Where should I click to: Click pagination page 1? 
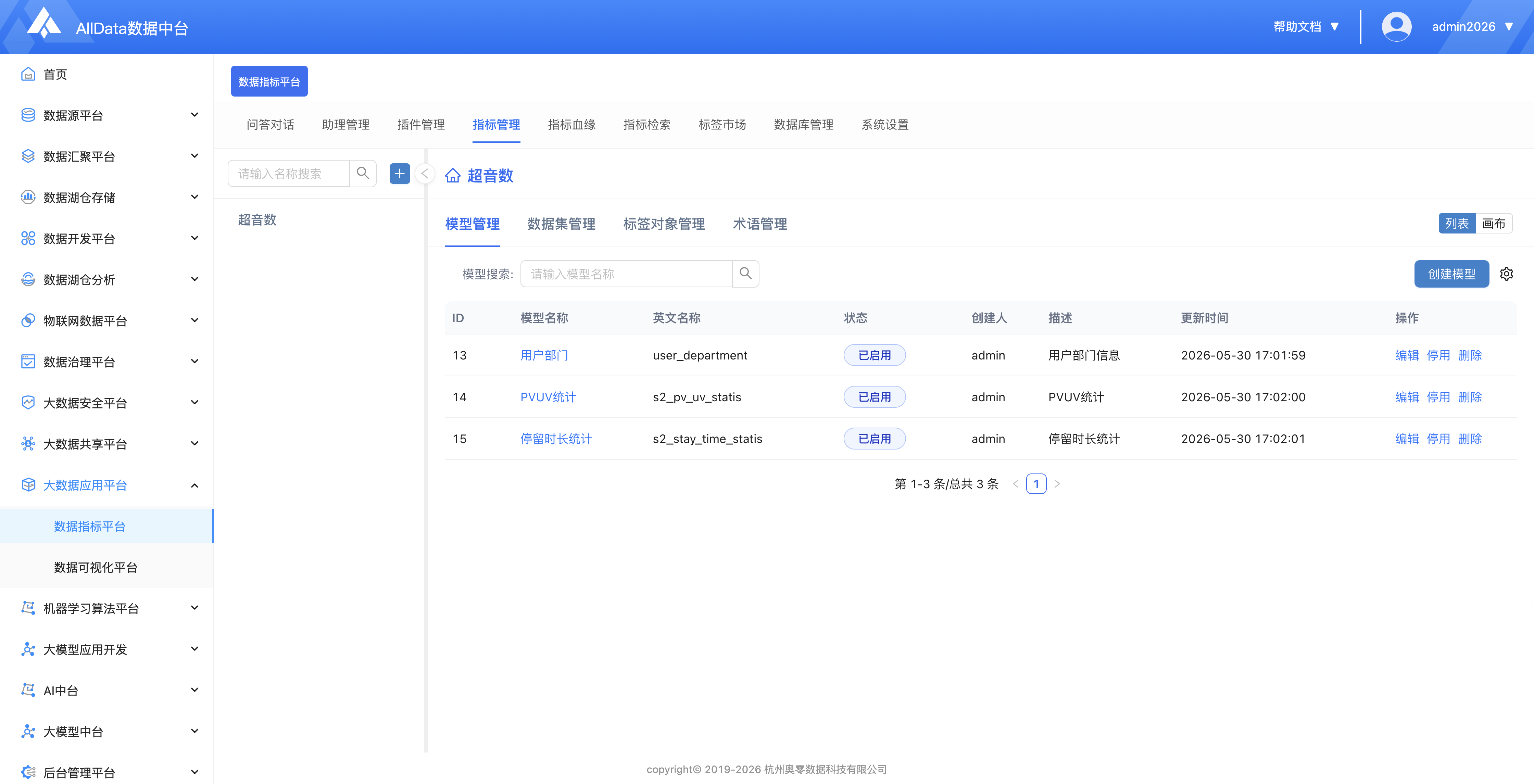coord(1036,484)
